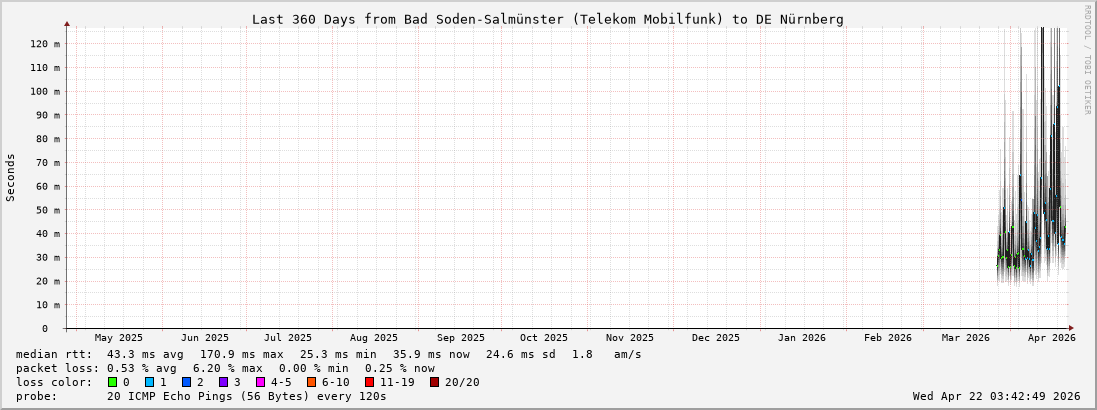
Task: Click the Apr 2026 x-axis label
Action: pos(1051,338)
